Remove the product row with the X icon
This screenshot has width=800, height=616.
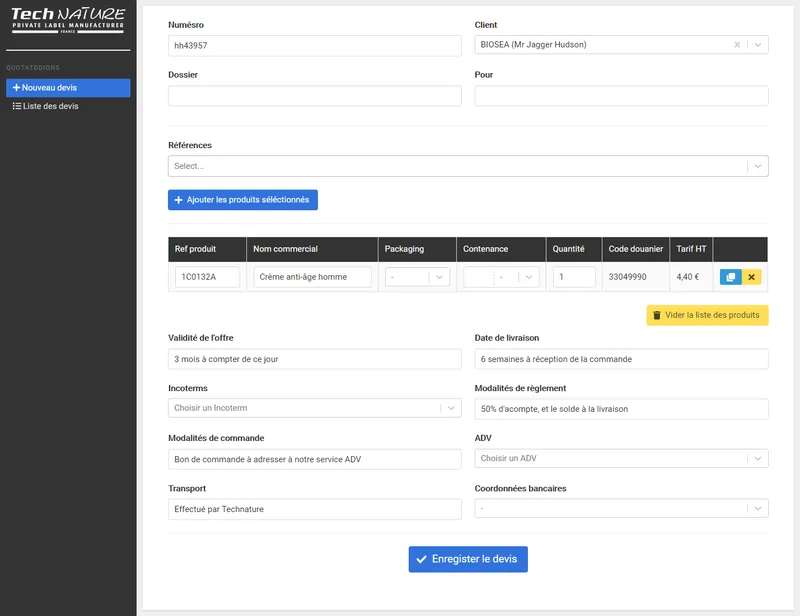coord(751,277)
